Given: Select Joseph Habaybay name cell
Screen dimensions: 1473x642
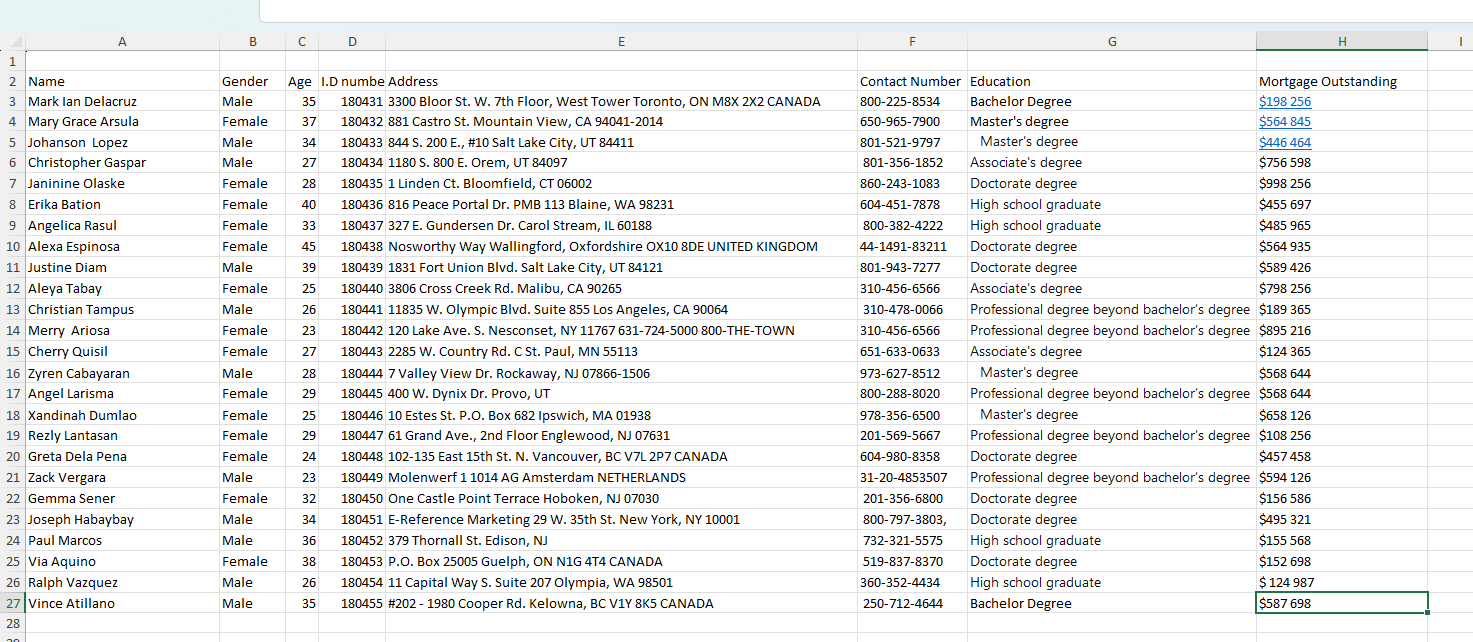Looking at the screenshot, I should point(122,519).
